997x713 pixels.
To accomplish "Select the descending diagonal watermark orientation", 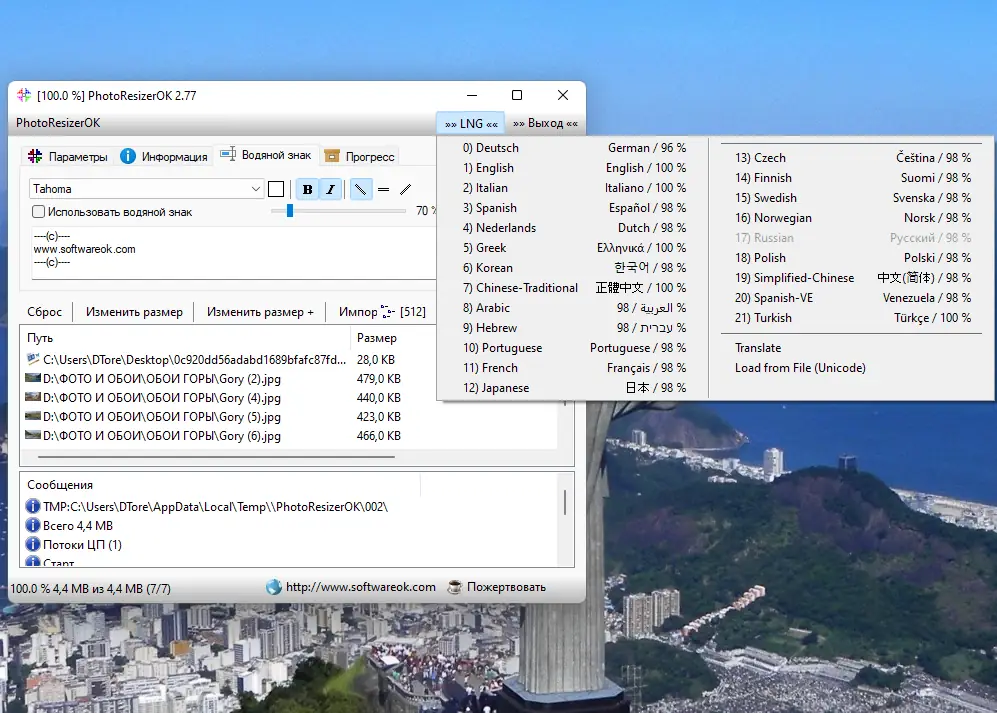I will click(x=360, y=189).
